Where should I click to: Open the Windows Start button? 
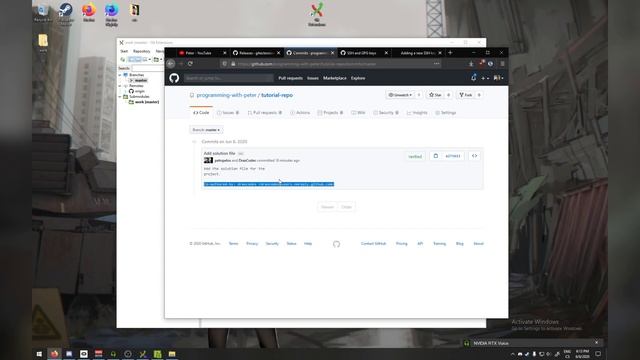39,354
